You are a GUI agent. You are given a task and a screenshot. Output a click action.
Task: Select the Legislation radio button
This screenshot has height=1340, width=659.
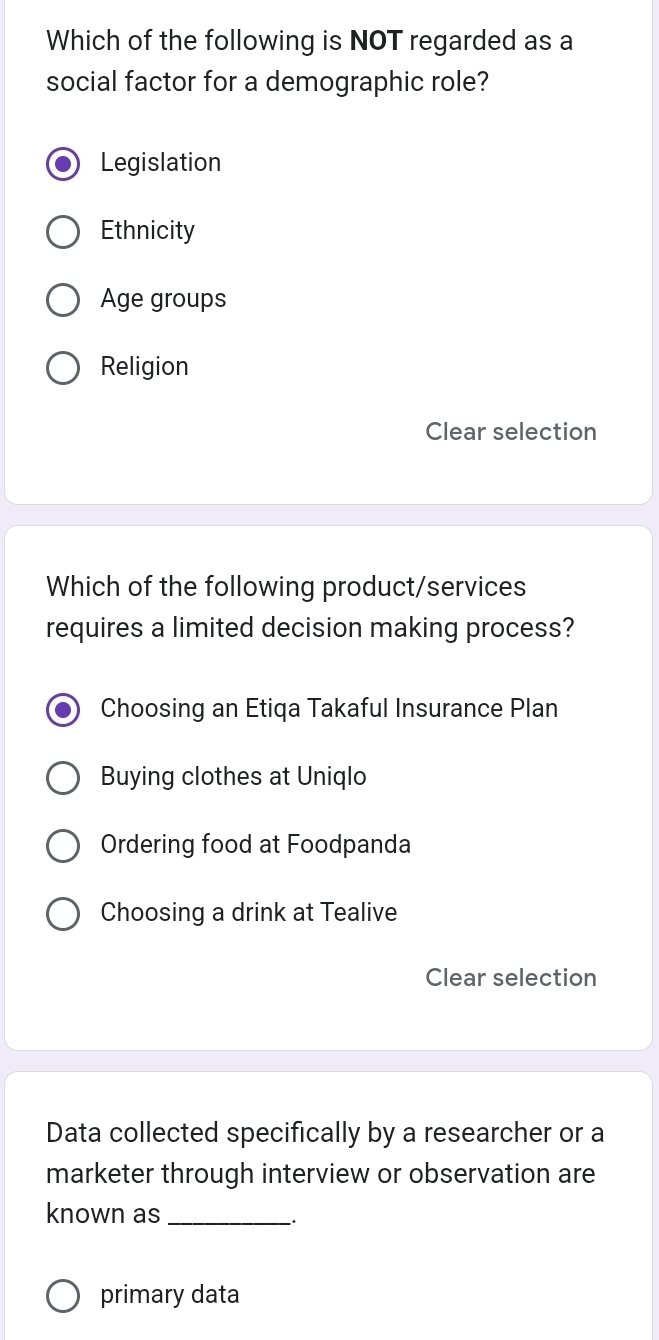point(64,164)
